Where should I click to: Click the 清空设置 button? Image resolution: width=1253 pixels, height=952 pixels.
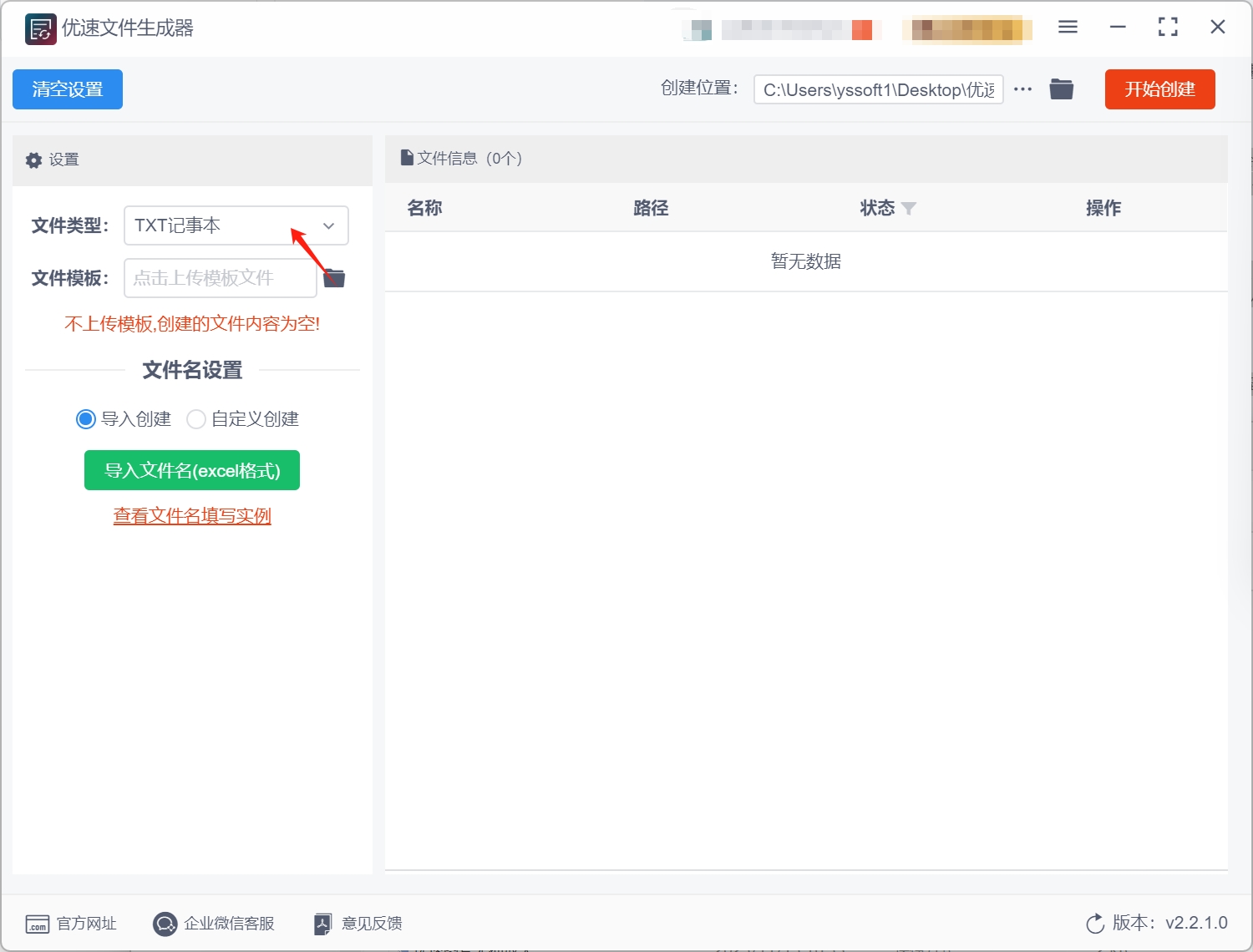(x=68, y=89)
